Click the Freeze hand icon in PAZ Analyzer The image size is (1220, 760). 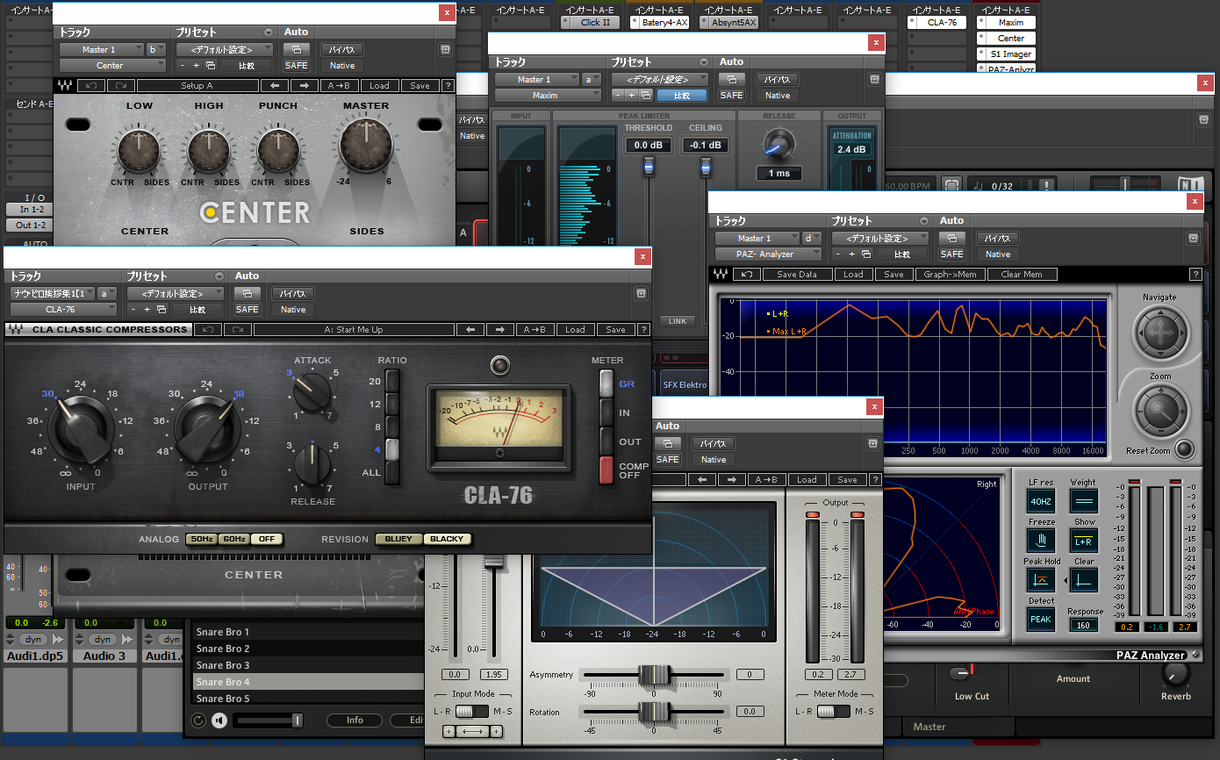[1041, 541]
